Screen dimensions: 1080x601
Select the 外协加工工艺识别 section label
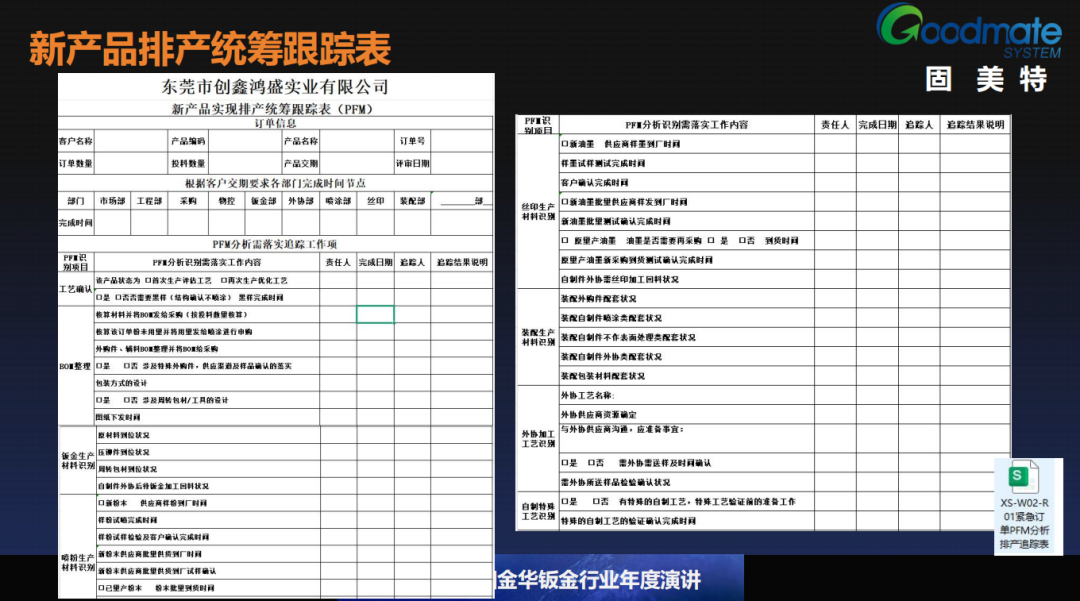coord(536,436)
